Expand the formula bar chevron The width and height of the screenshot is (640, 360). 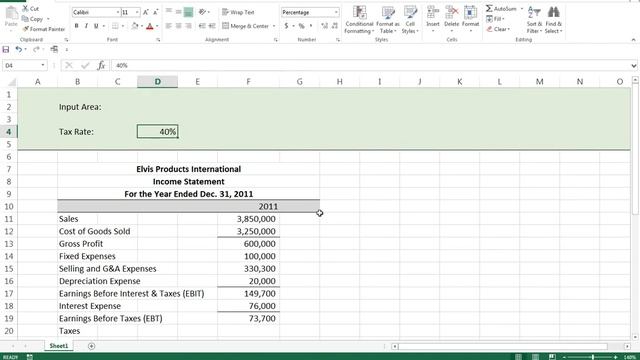click(633, 65)
